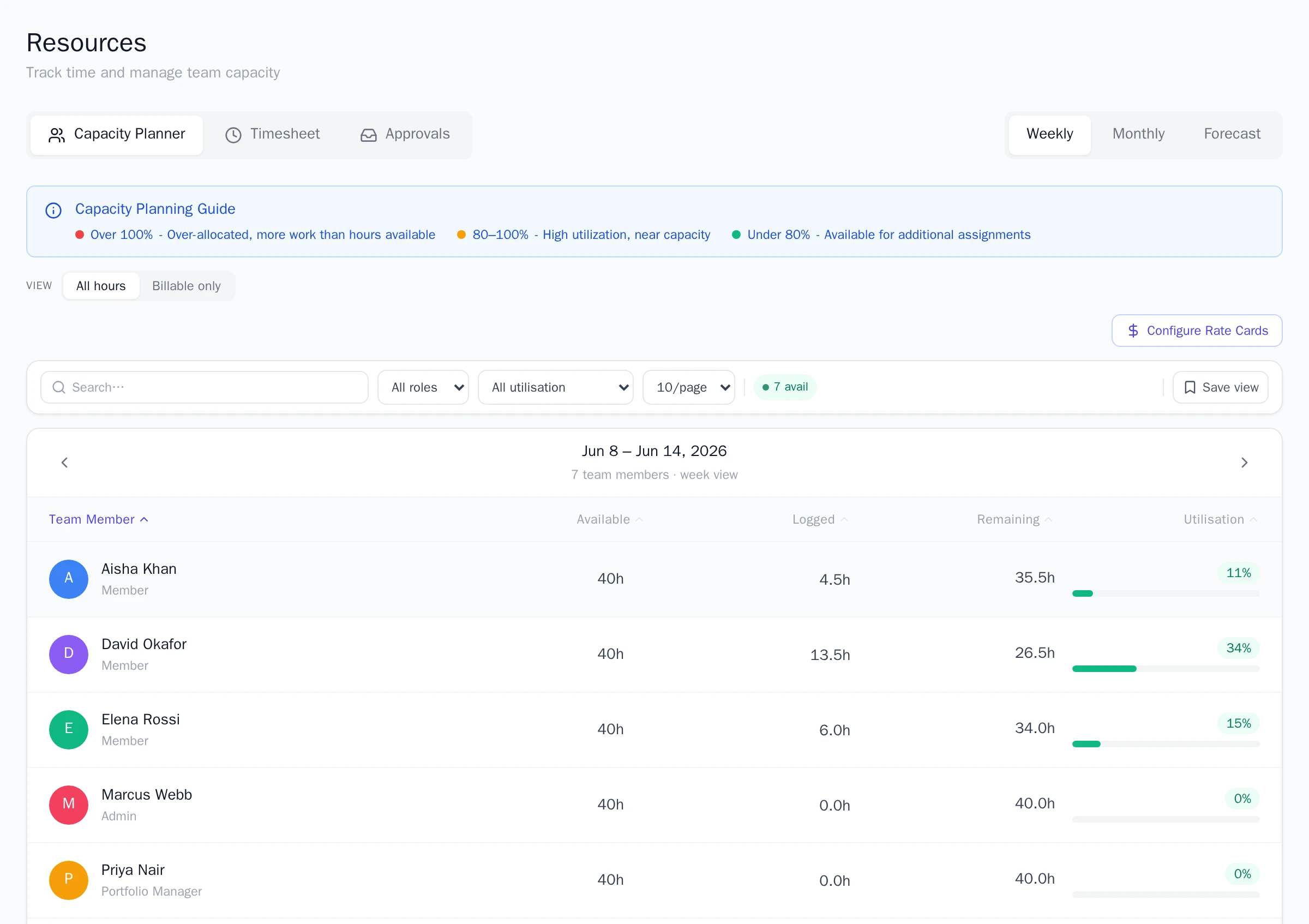The width and height of the screenshot is (1309, 924).
Task: Click the Save view button
Action: coord(1220,387)
